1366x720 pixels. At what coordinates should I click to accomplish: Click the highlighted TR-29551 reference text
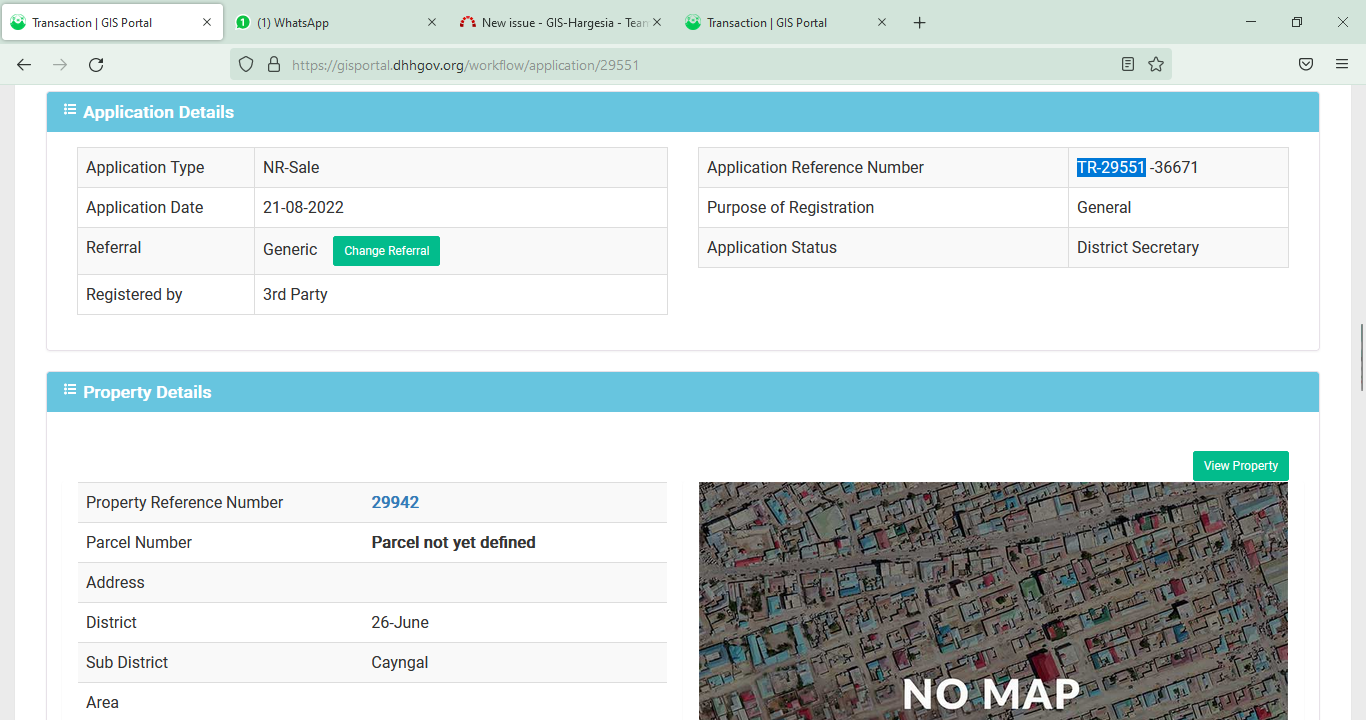pos(1111,168)
